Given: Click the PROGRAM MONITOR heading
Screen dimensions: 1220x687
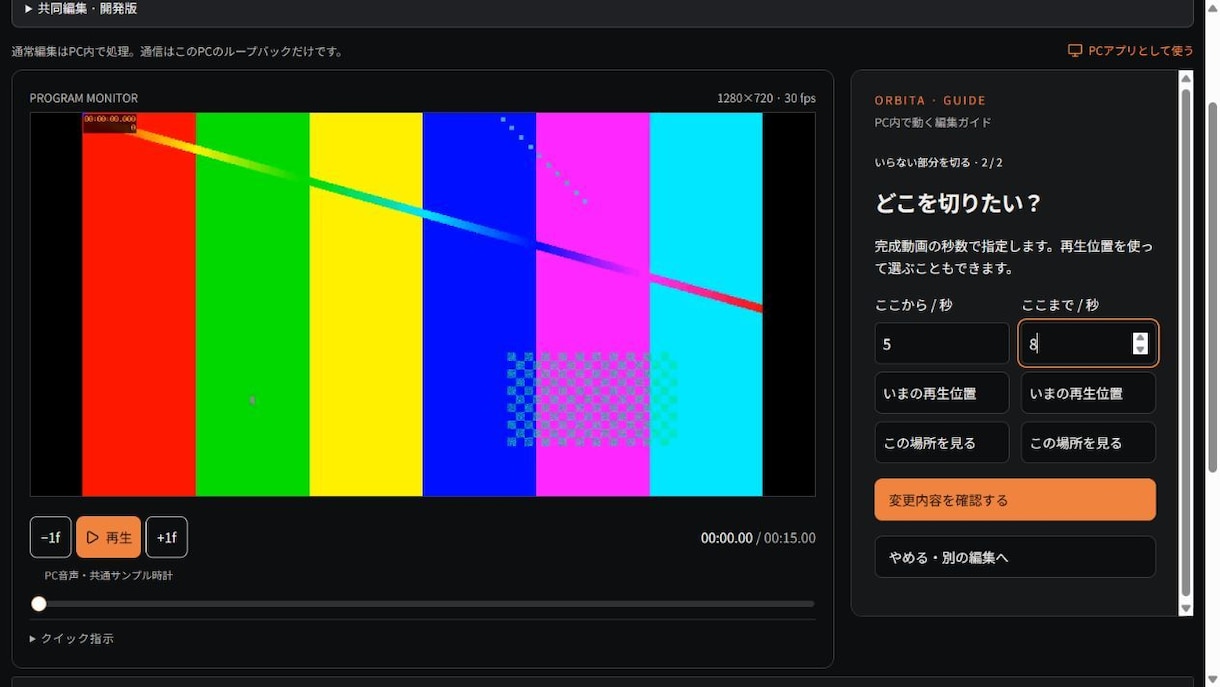Looking at the screenshot, I should click(84, 98).
